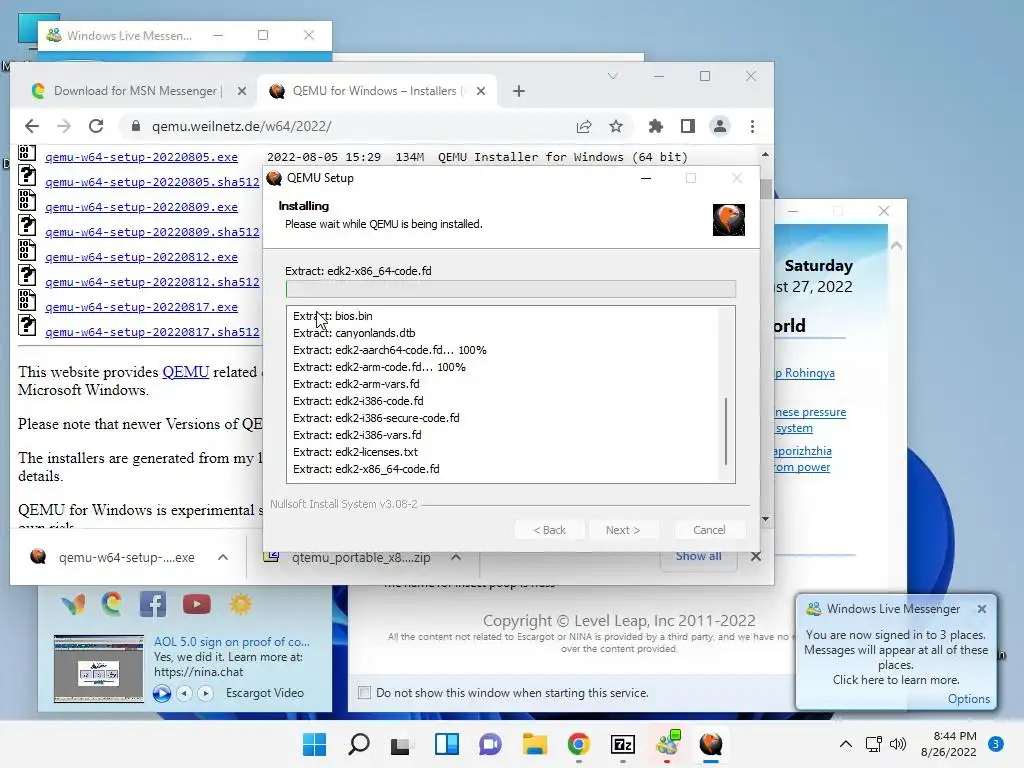Open taskbar Search
Screen dimensions: 1024x768
(x=359, y=744)
